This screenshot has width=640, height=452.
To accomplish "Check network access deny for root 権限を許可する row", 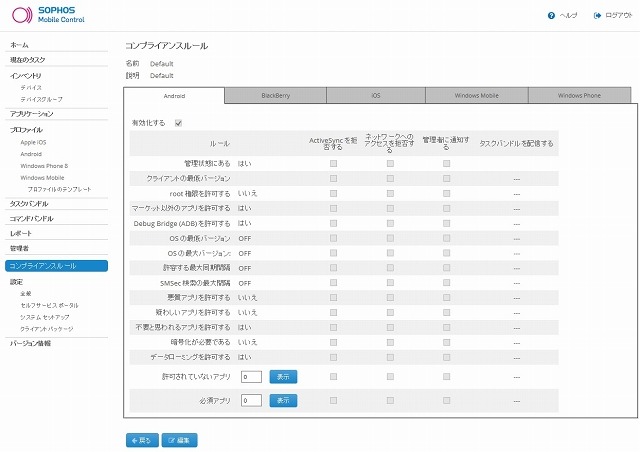I will tap(390, 193).
